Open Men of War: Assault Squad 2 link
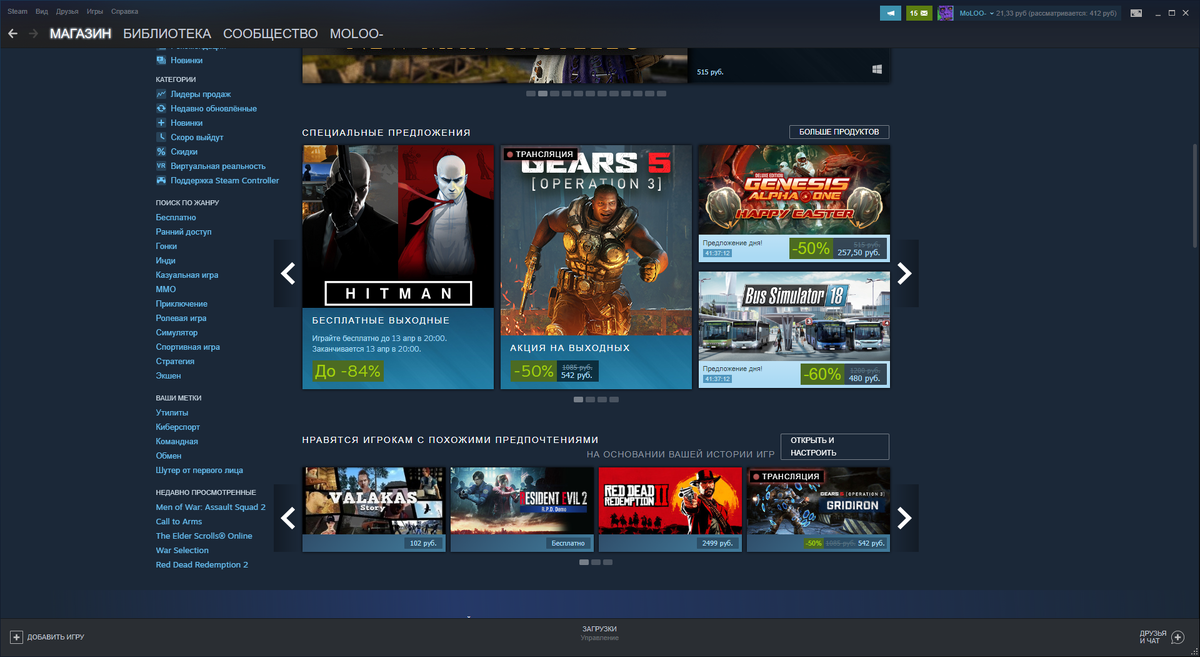Image resolution: width=1200 pixels, height=657 pixels. coord(211,507)
